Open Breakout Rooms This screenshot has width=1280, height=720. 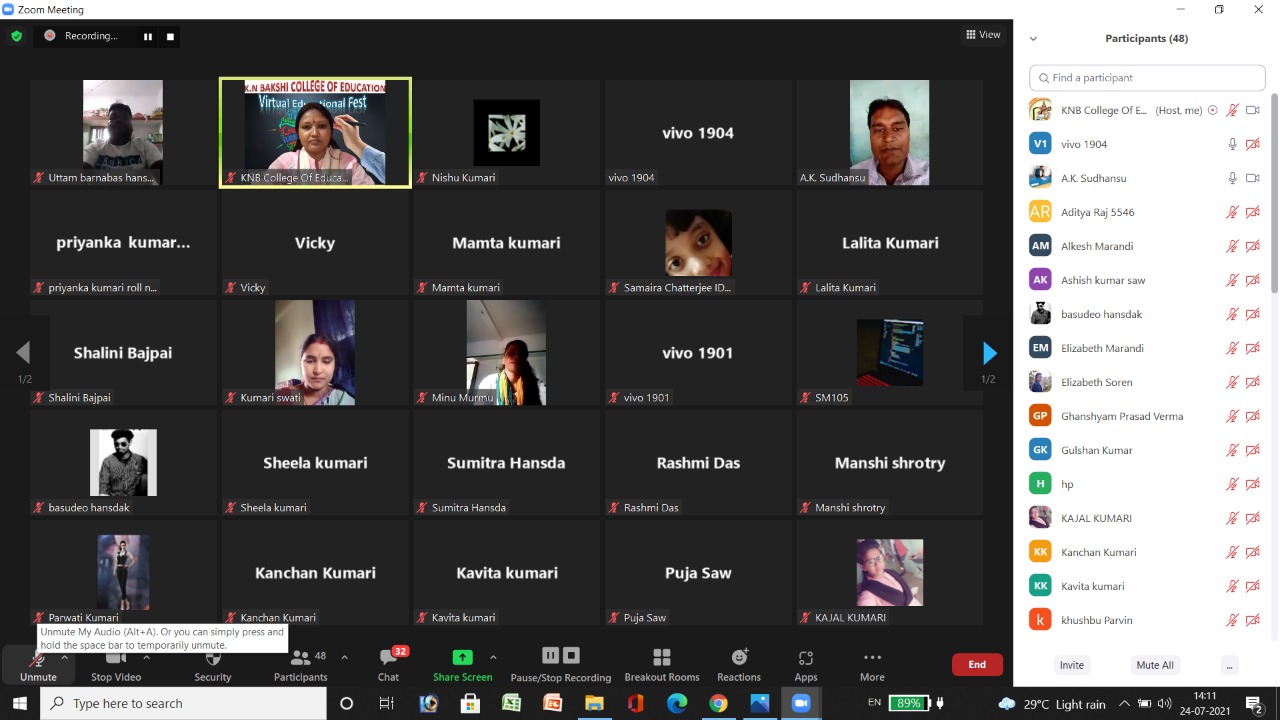pyautogui.click(x=661, y=664)
